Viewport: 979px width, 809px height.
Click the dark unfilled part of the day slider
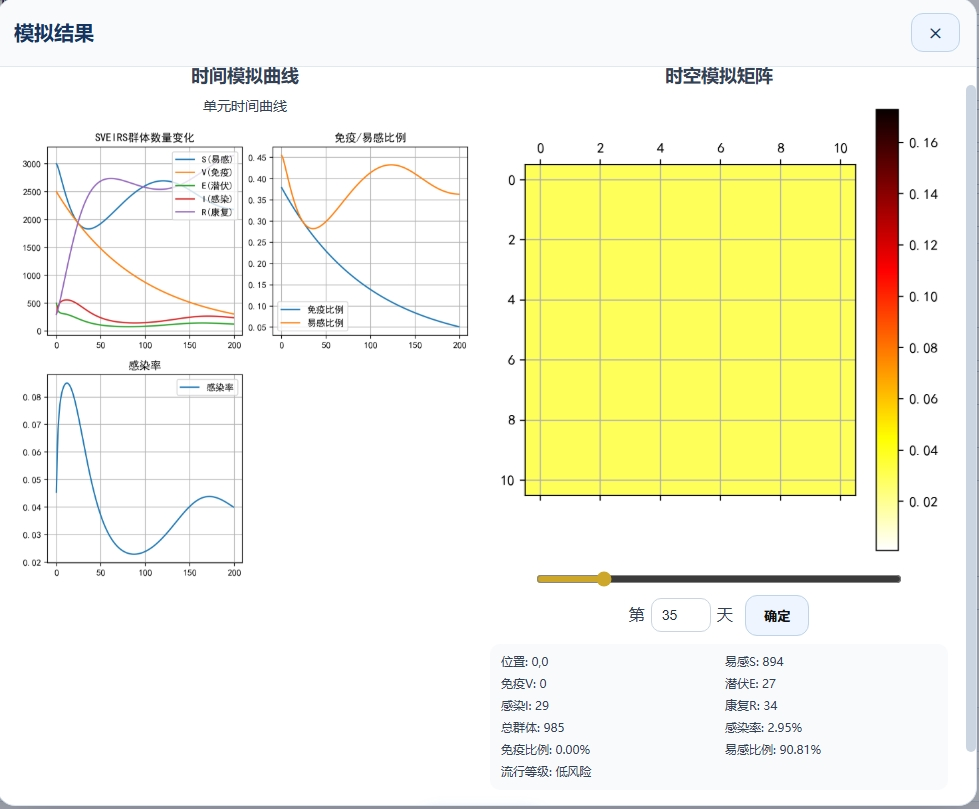point(760,579)
